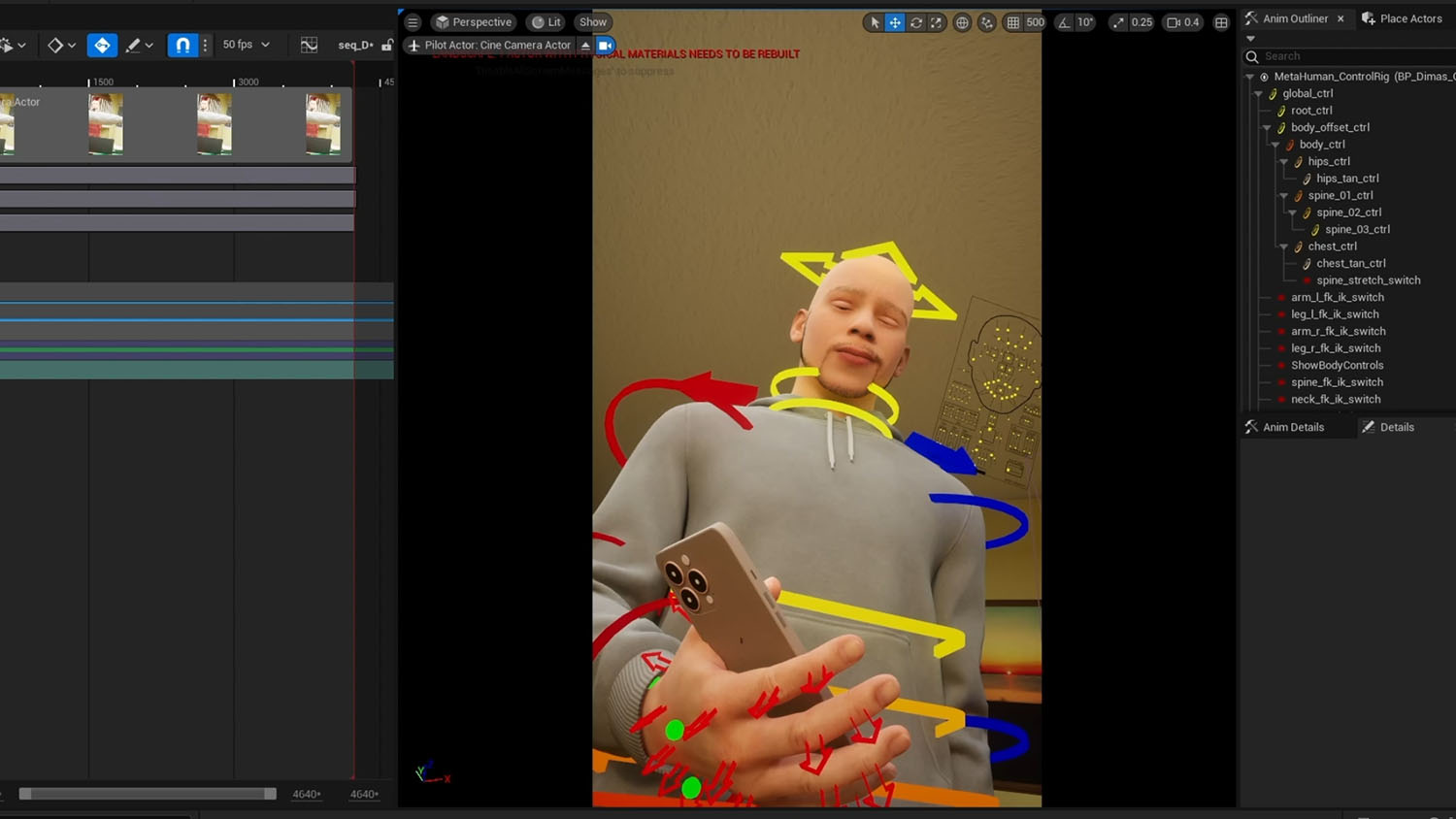Open the 50 fps frame rate dropdown
This screenshot has width=1456, height=819.
247,45
